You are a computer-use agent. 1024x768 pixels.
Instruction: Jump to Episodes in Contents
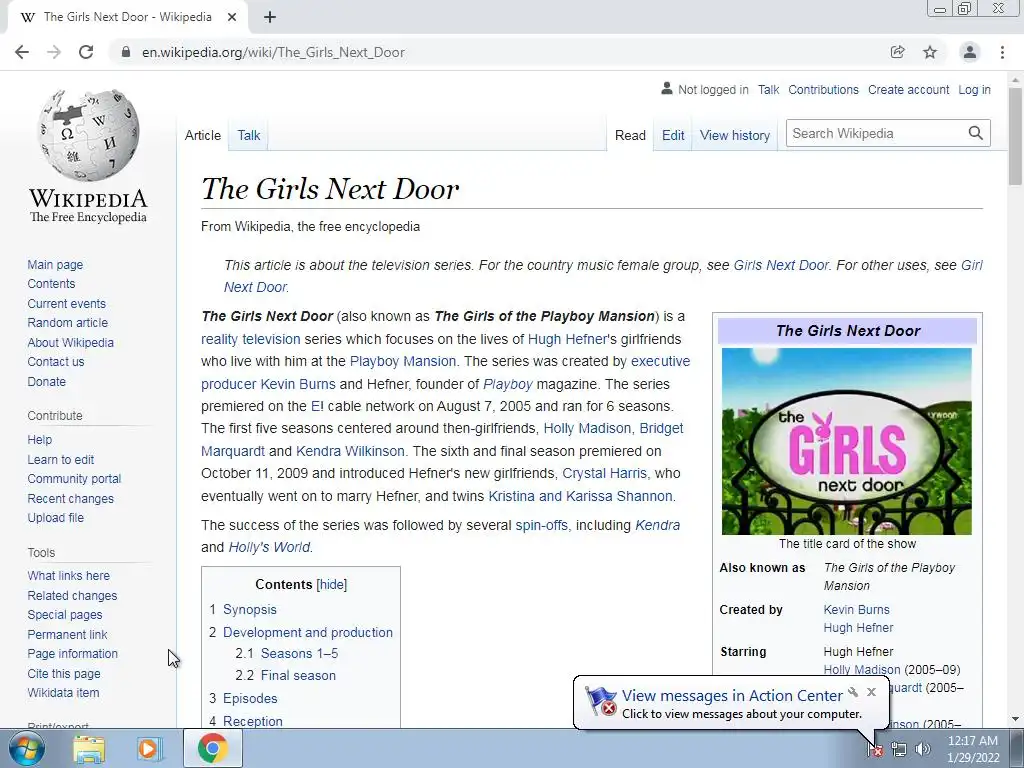[250, 698]
